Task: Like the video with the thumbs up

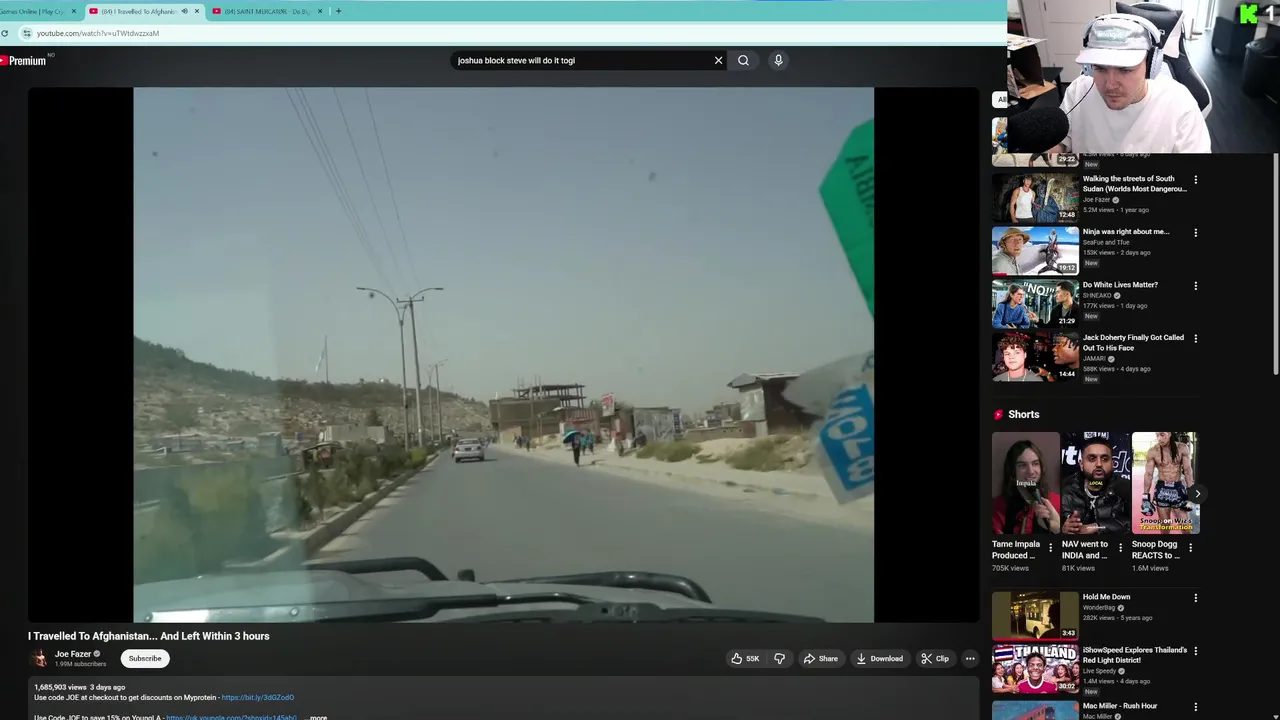Action: click(745, 658)
